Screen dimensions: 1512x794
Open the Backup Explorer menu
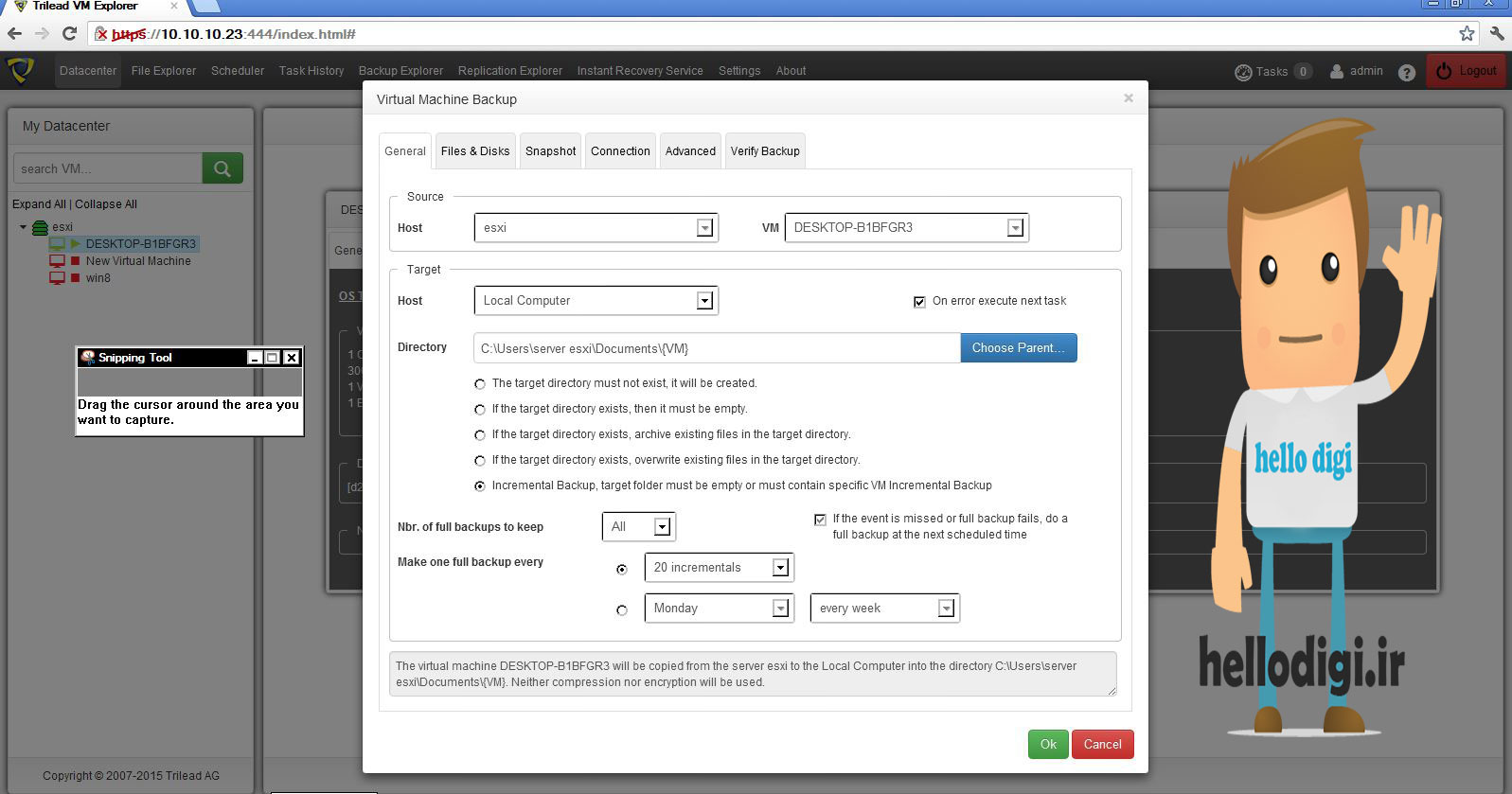[x=400, y=71]
